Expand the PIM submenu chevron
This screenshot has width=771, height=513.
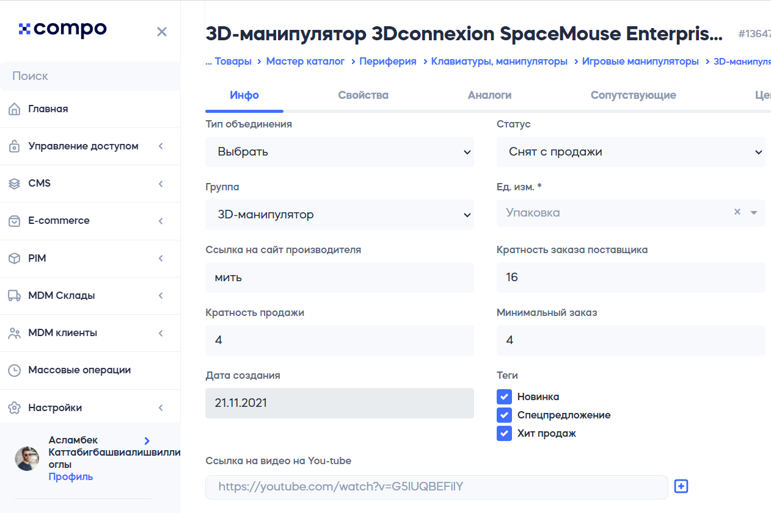coord(161,258)
